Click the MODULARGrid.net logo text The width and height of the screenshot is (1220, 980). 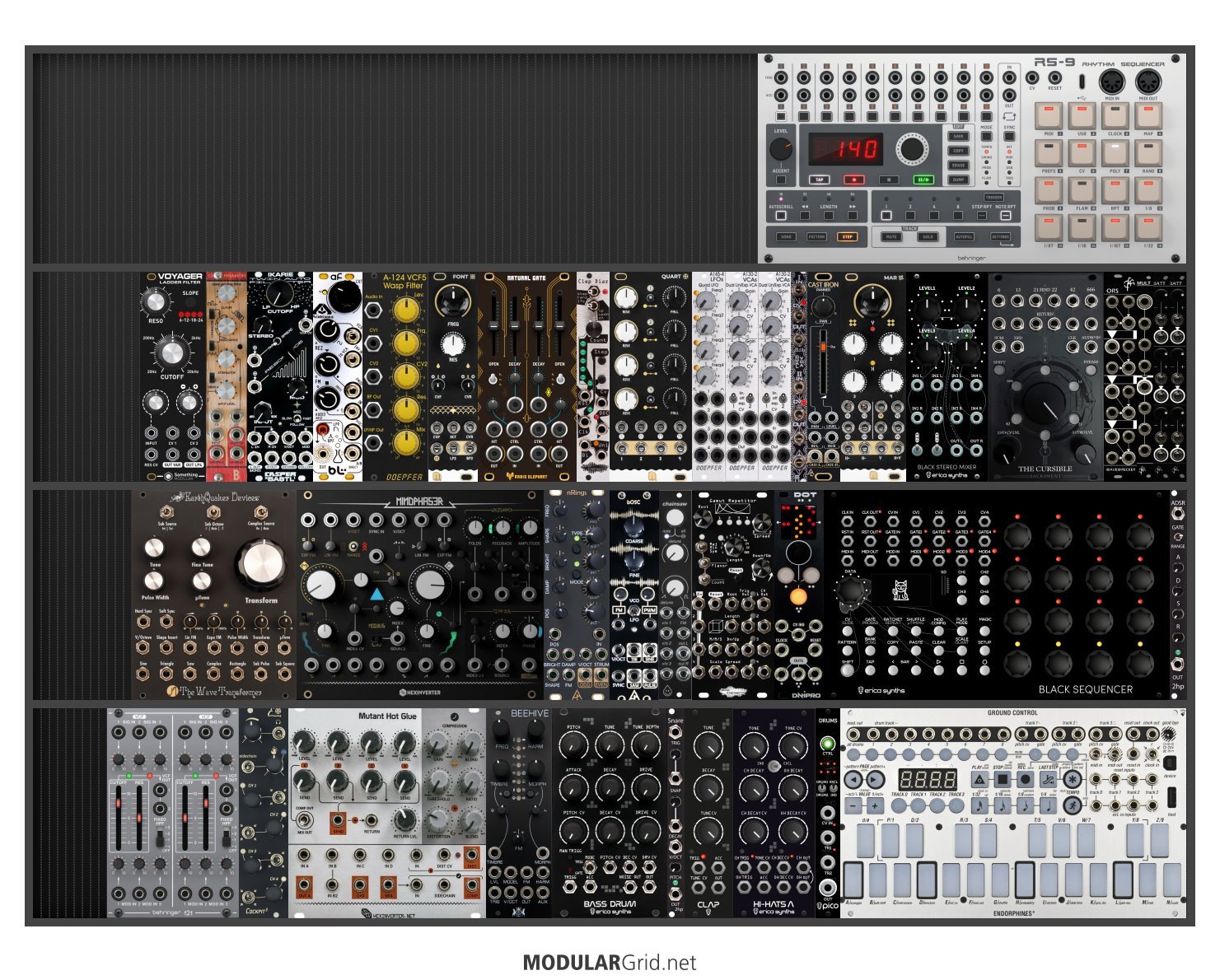pyautogui.click(x=610, y=963)
